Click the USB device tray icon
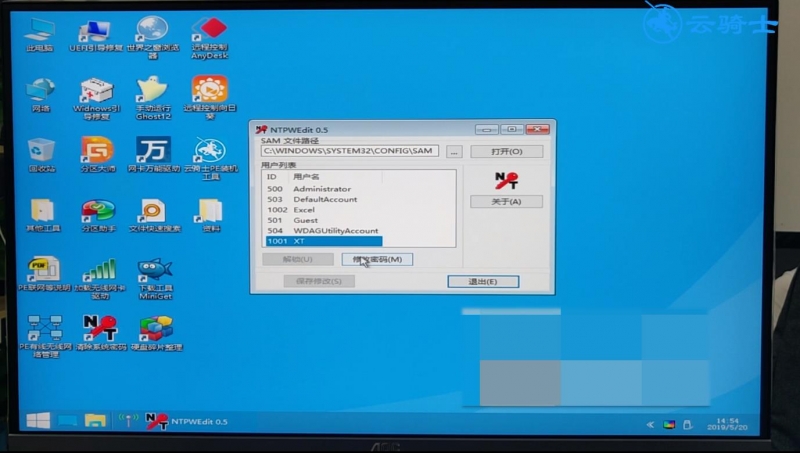Screen dimensions: 800x453 pyautogui.click(x=687, y=424)
